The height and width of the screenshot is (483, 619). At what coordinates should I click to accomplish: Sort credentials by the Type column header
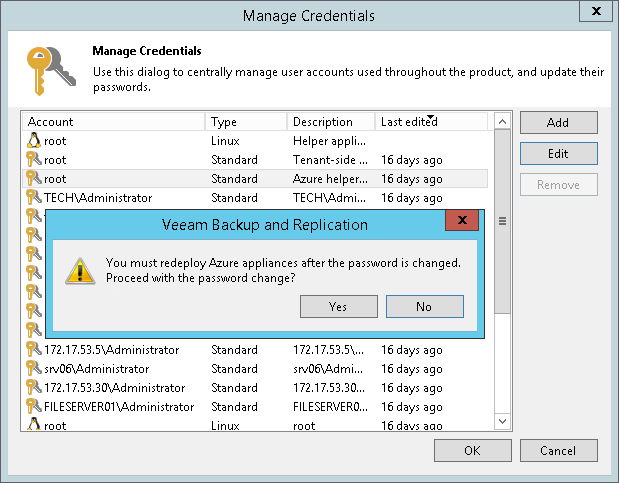[246, 122]
